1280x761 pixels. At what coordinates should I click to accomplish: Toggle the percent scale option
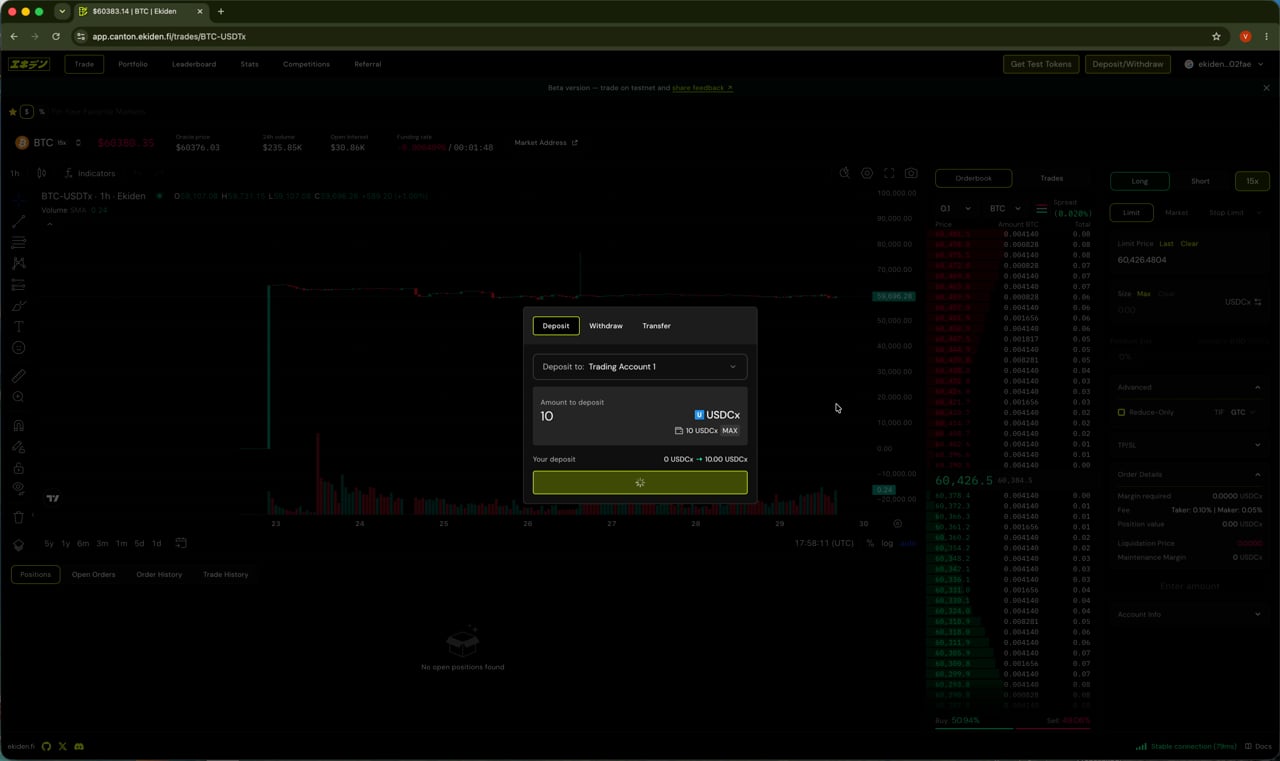(870, 543)
